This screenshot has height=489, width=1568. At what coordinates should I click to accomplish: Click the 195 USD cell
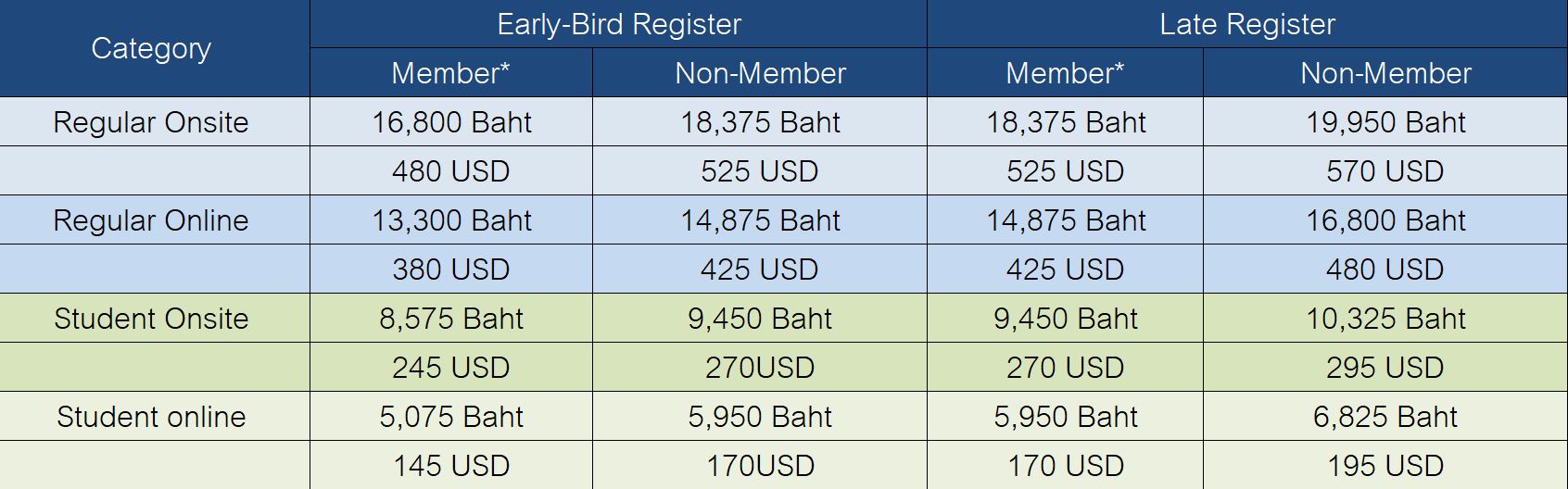pyautogui.click(x=1385, y=465)
